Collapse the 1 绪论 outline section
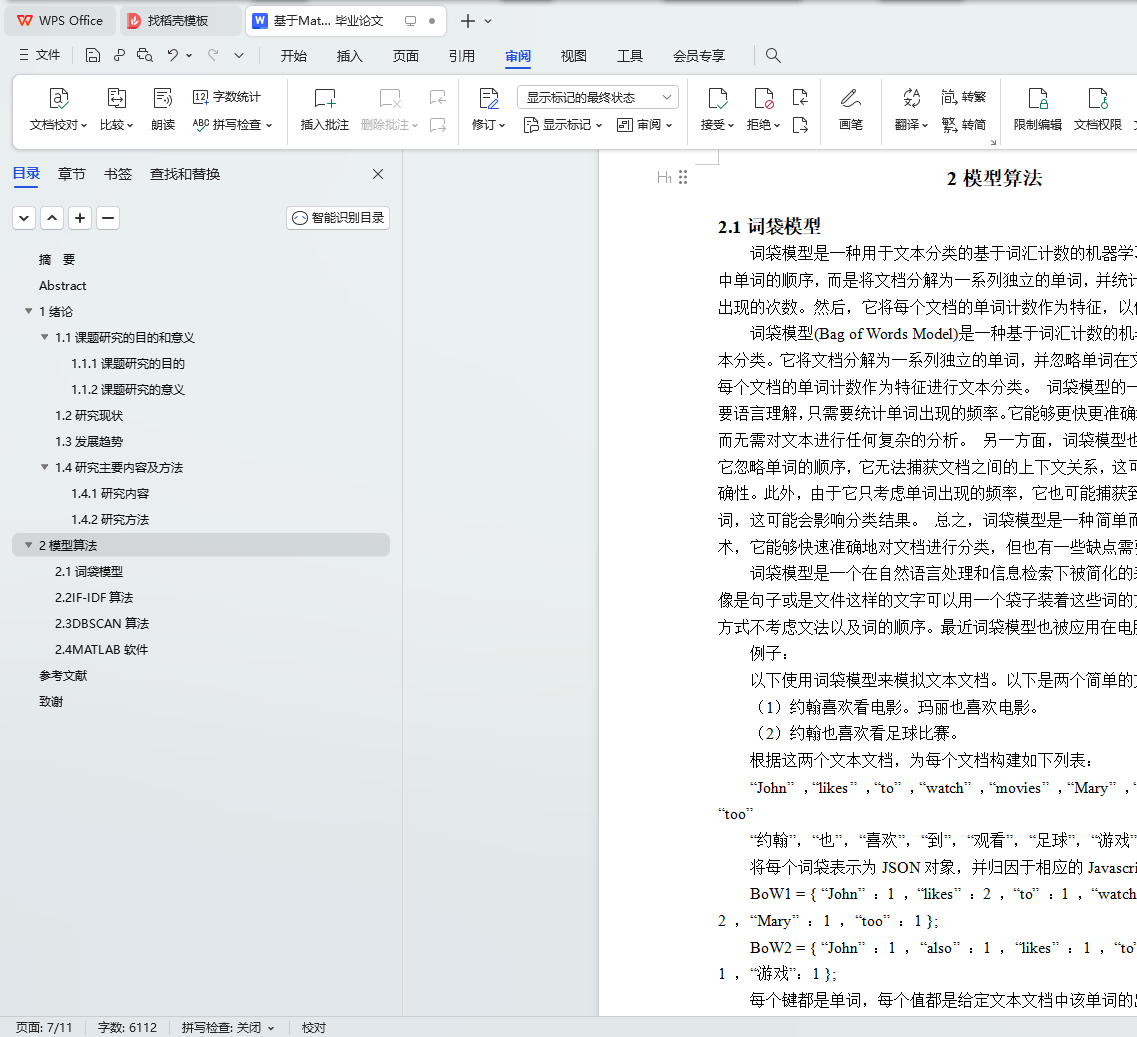The image size is (1137, 1037). [x=28, y=312]
